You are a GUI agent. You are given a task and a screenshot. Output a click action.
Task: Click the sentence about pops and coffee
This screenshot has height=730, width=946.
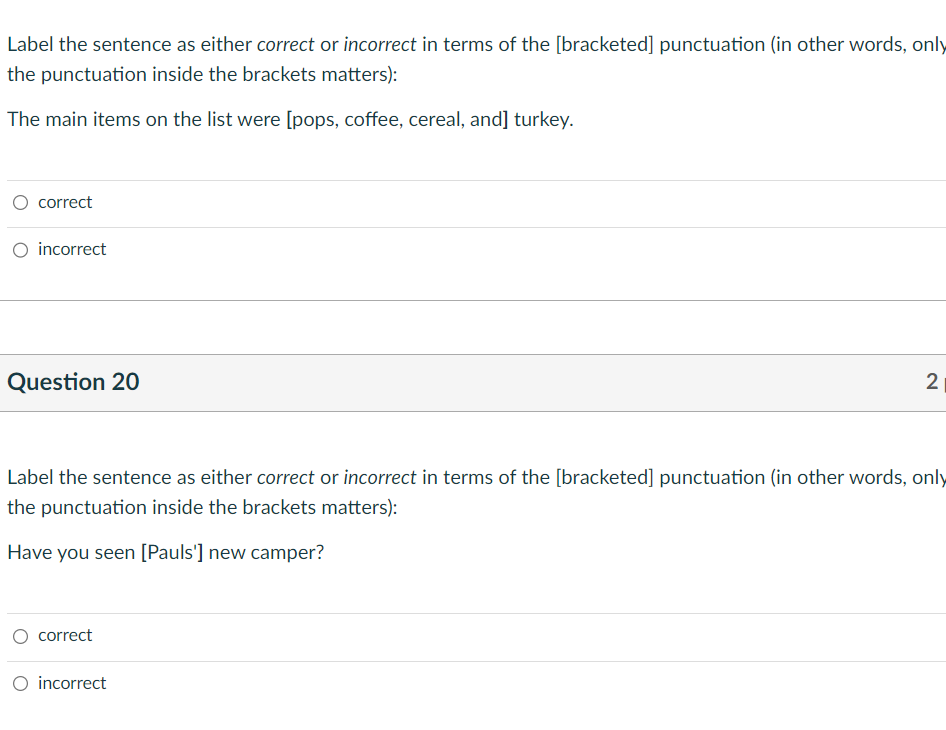pos(290,119)
